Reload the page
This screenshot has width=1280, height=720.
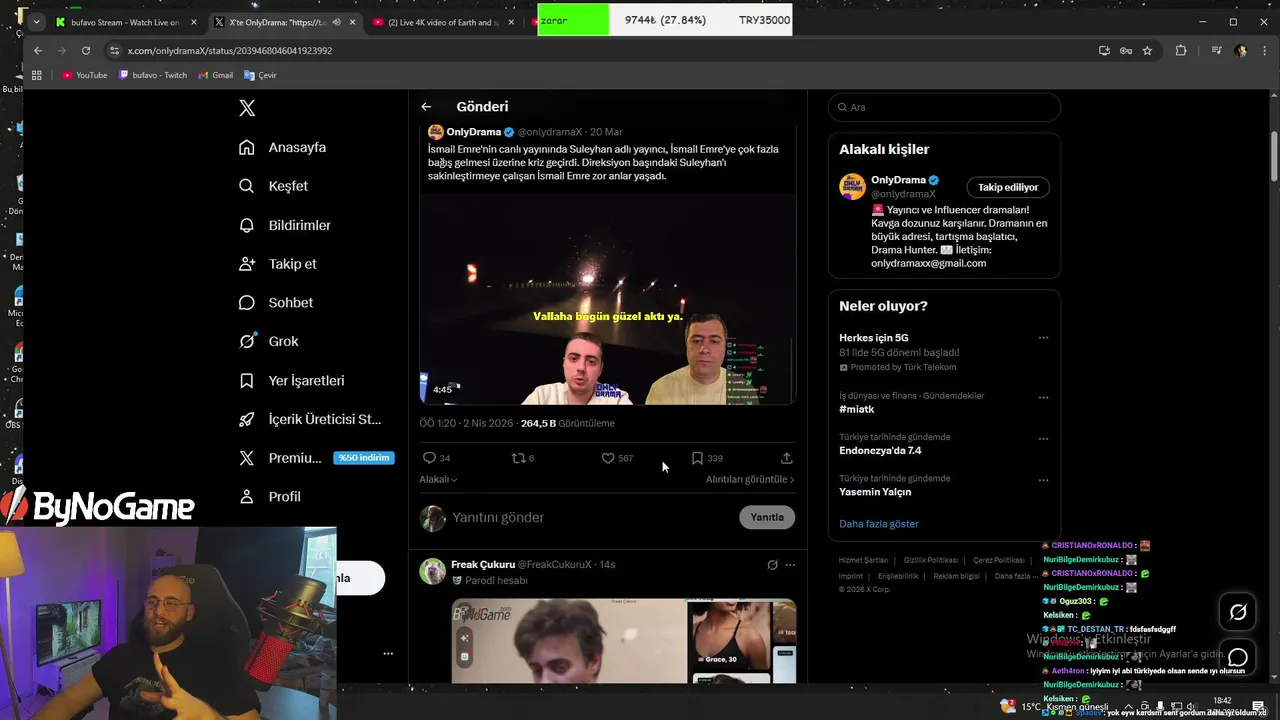point(86,50)
